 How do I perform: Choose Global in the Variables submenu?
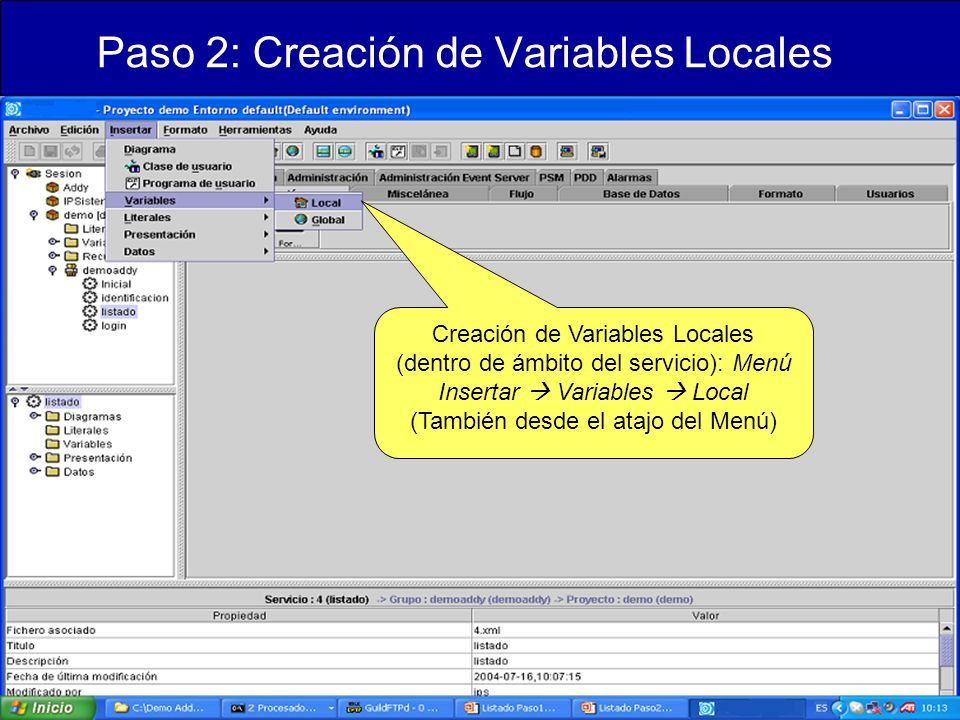[x=318, y=220]
